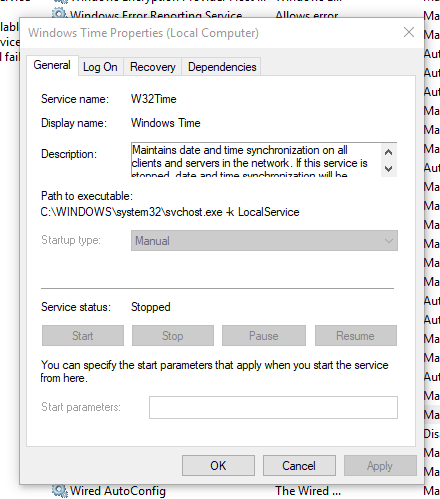Click the W32Time service name value
Screen dimensions: 440x499
tap(153, 99)
